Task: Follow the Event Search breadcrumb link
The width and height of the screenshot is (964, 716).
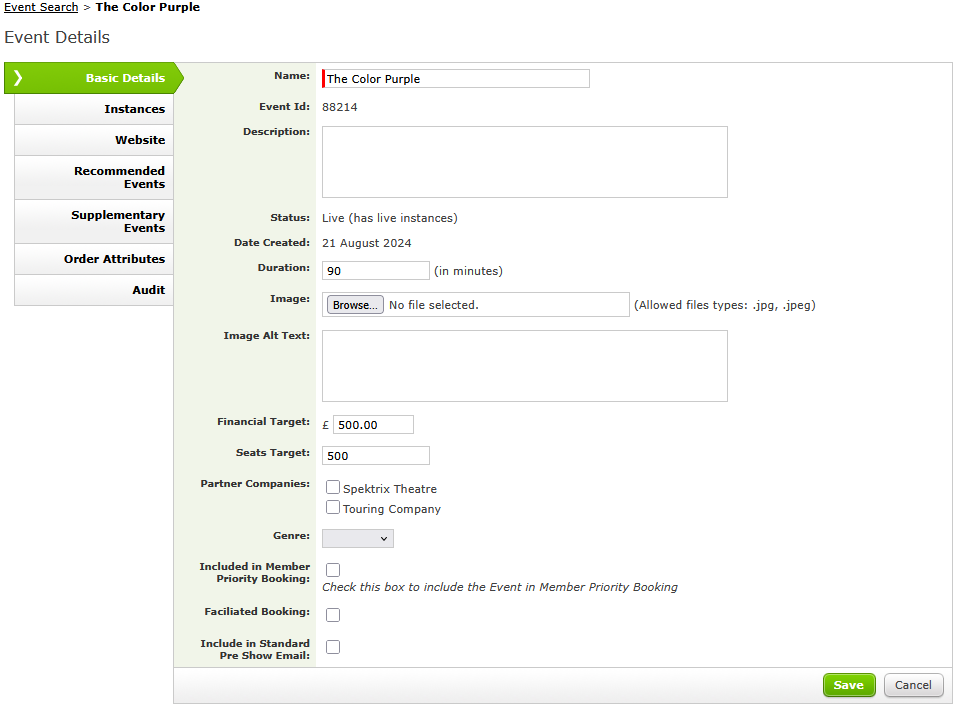Action: (41, 7)
